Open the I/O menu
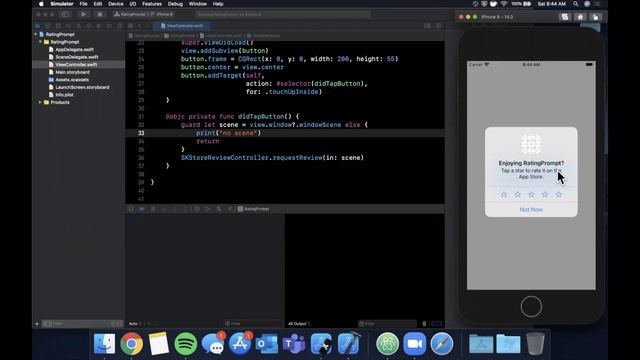 [x=133, y=4]
